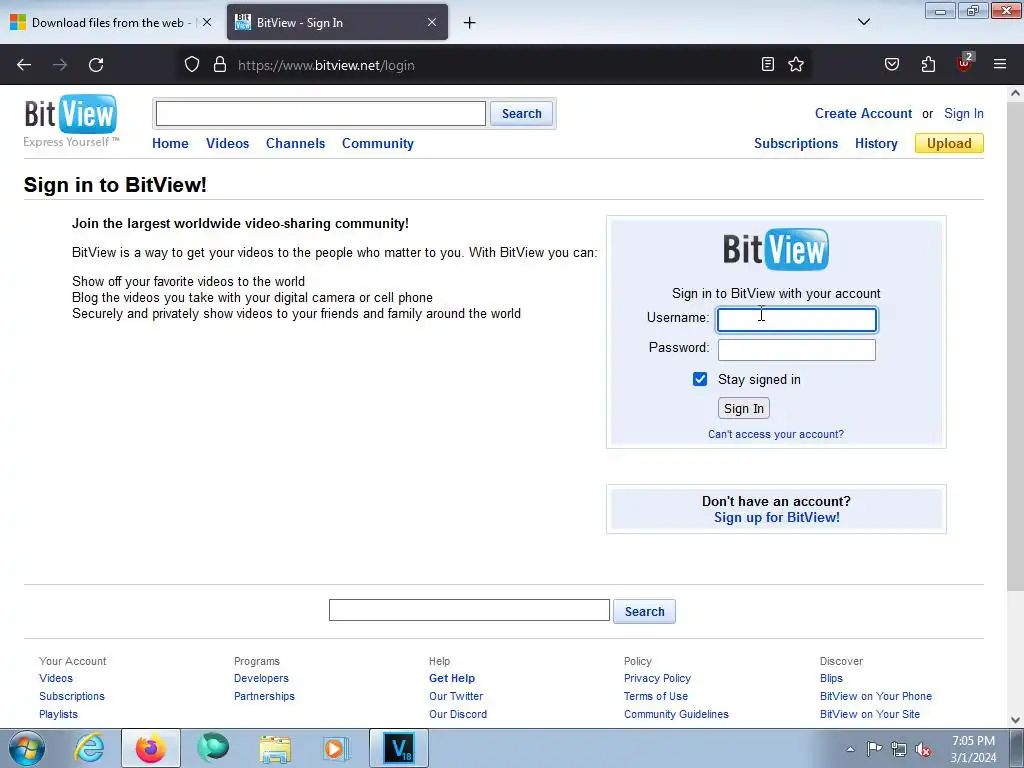1024x768 pixels.
Task: Open Windows Explorer folder taskbar icon
Action: tap(275, 748)
